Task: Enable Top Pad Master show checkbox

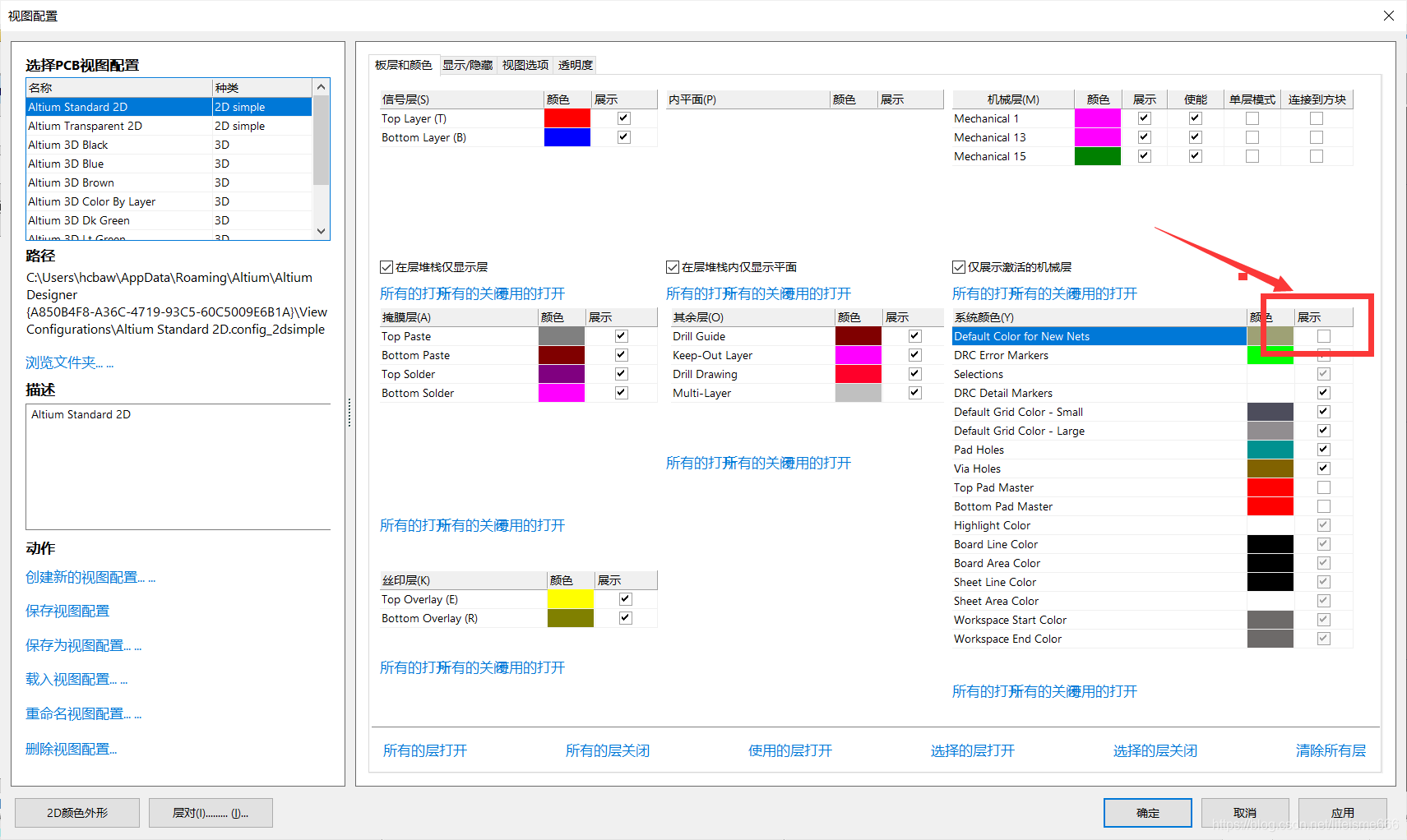Action: tap(1324, 487)
